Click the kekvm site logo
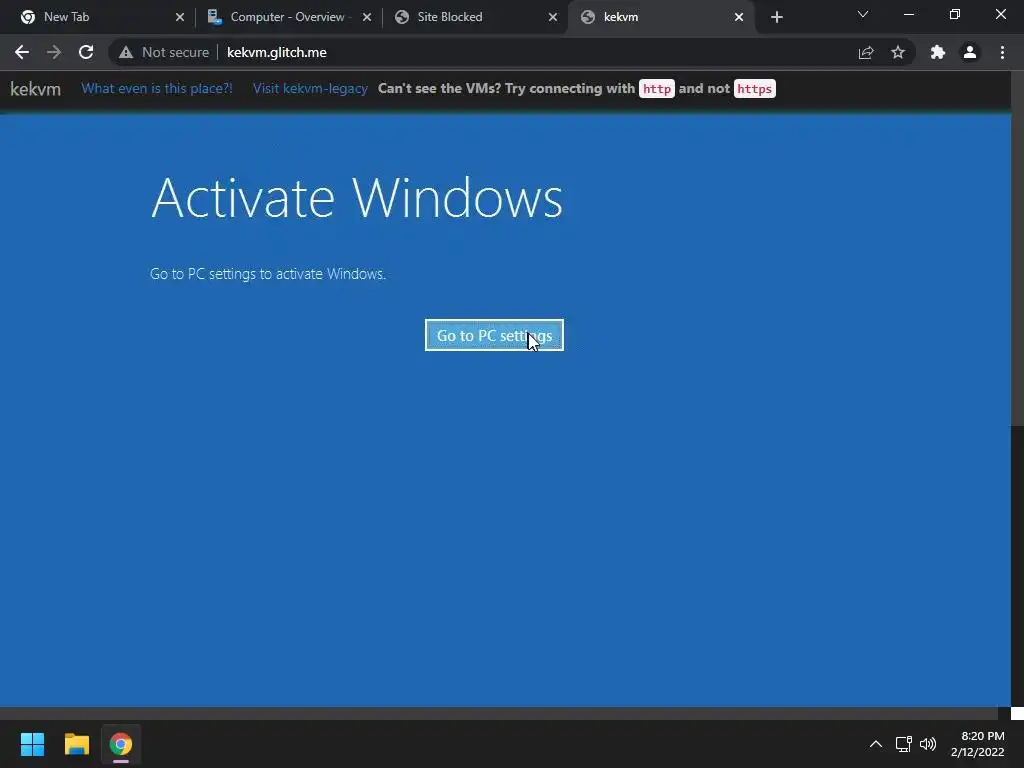The width and height of the screenshot is (1024, 768). click(35, 89)
